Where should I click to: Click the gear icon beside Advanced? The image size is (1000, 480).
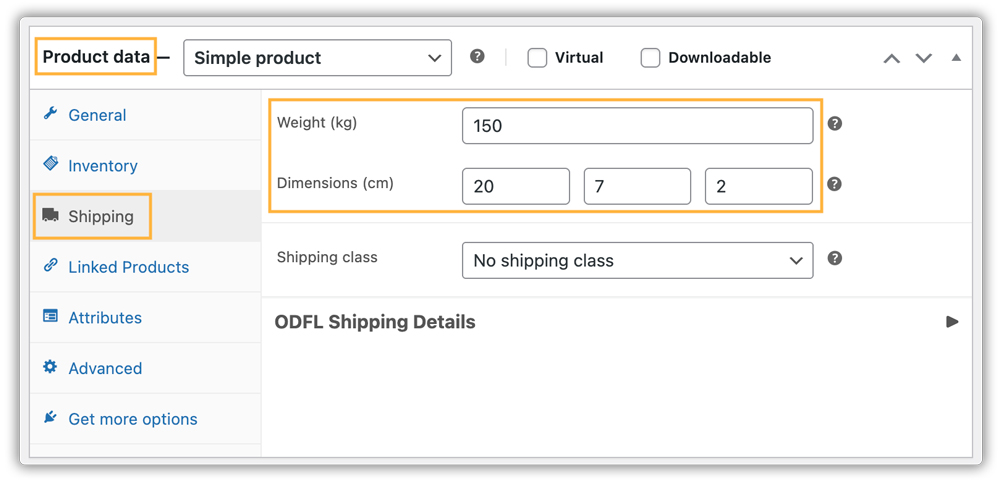tap(50, 367)
